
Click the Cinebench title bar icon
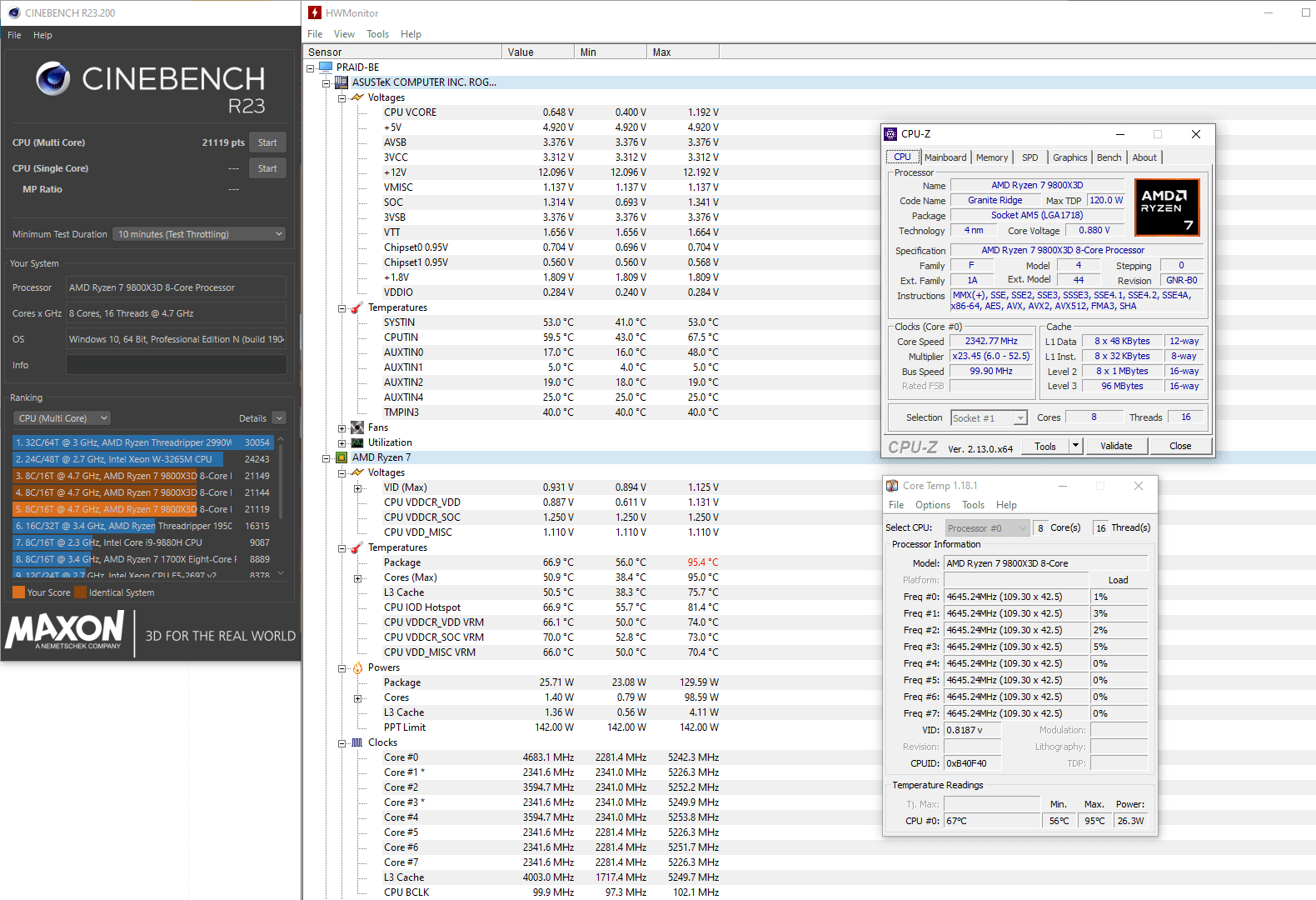pyautogui.click(x=13, y=12)
